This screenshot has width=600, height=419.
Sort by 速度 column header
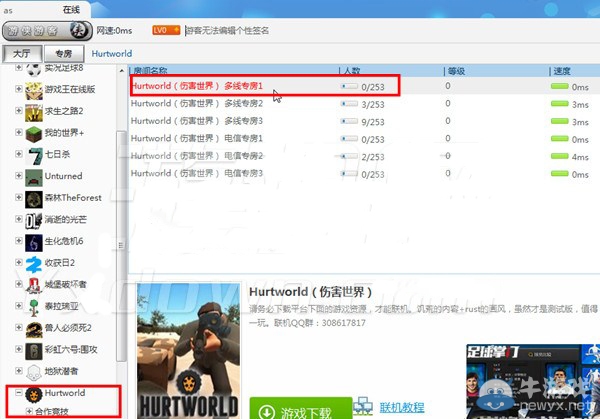tap(562, 71)
